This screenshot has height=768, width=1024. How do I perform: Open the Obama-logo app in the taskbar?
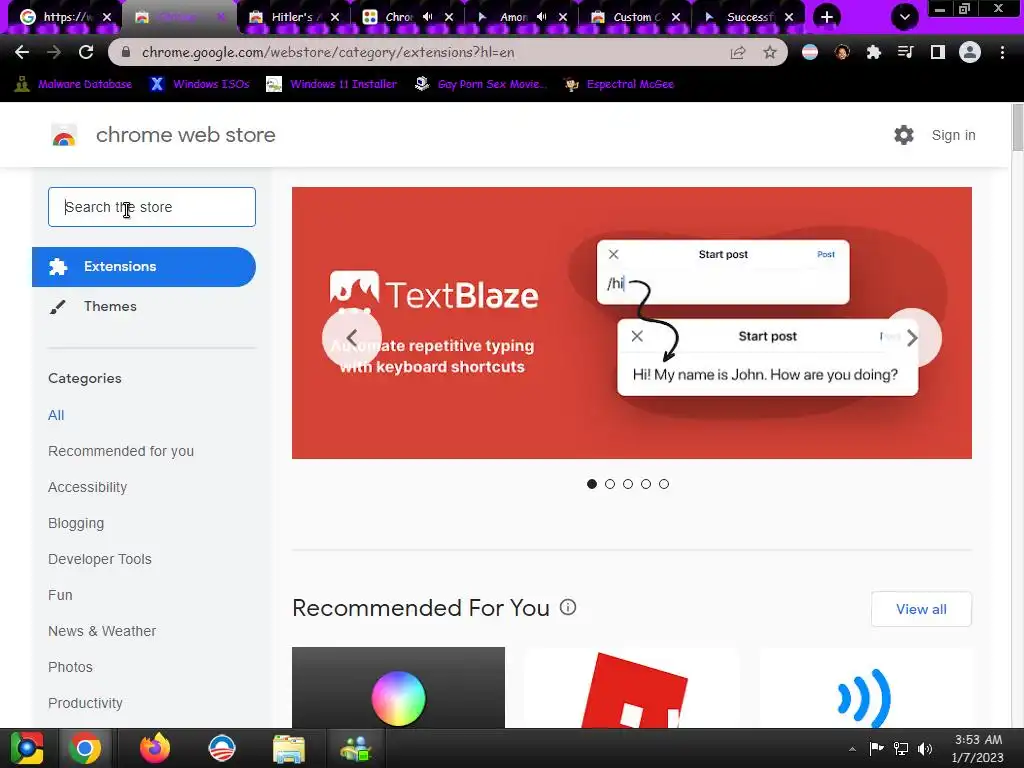(x=221, y=748)
